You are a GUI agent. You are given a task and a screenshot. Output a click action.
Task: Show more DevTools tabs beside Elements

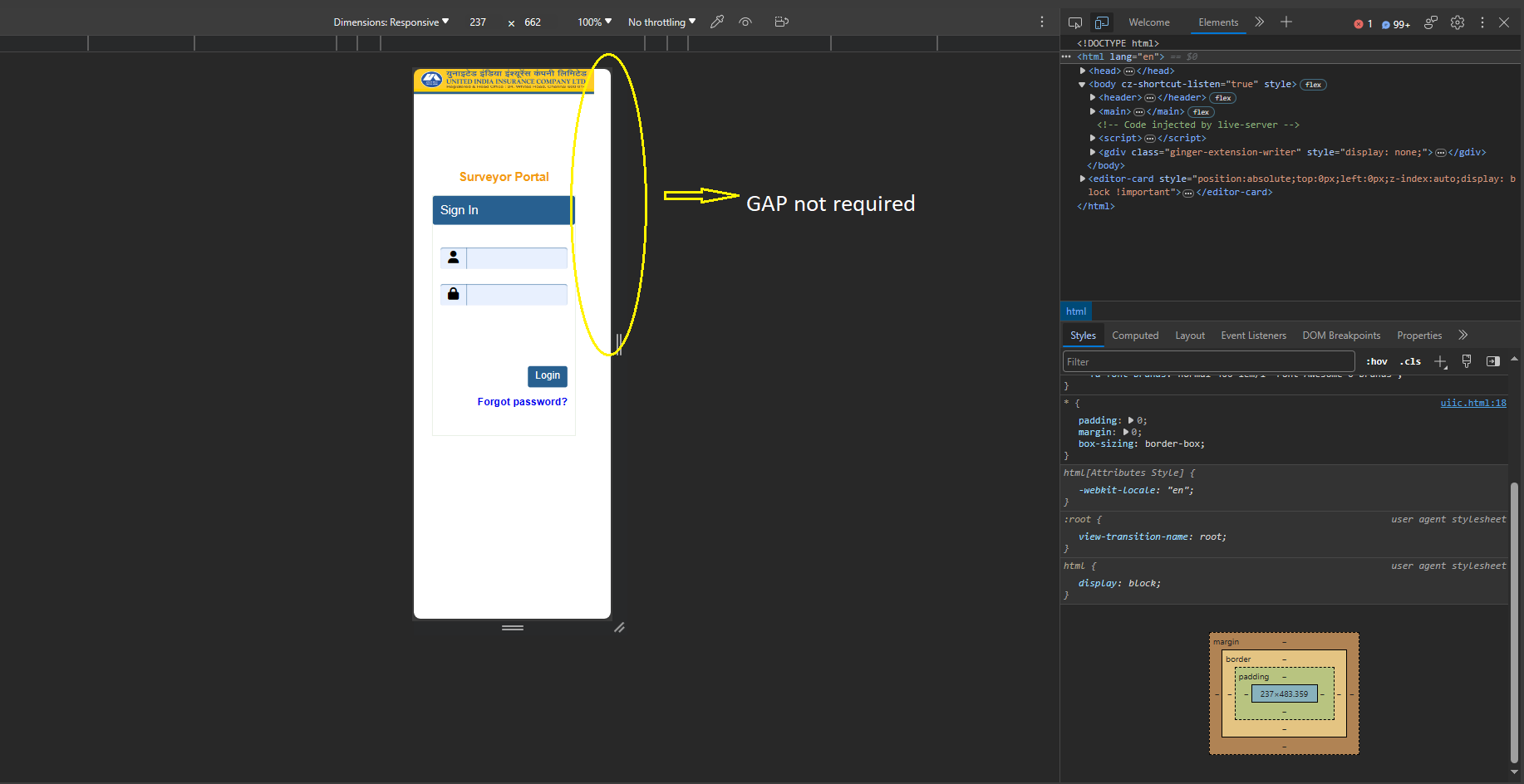coord(1260,22)
